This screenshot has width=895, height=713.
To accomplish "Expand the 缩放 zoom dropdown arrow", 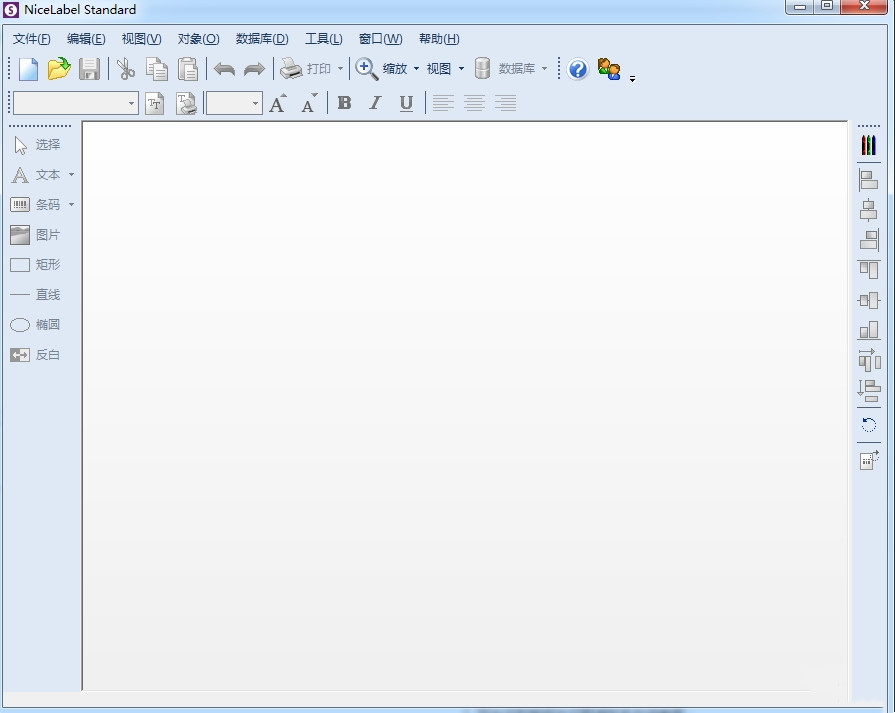I will pos(416,69).
